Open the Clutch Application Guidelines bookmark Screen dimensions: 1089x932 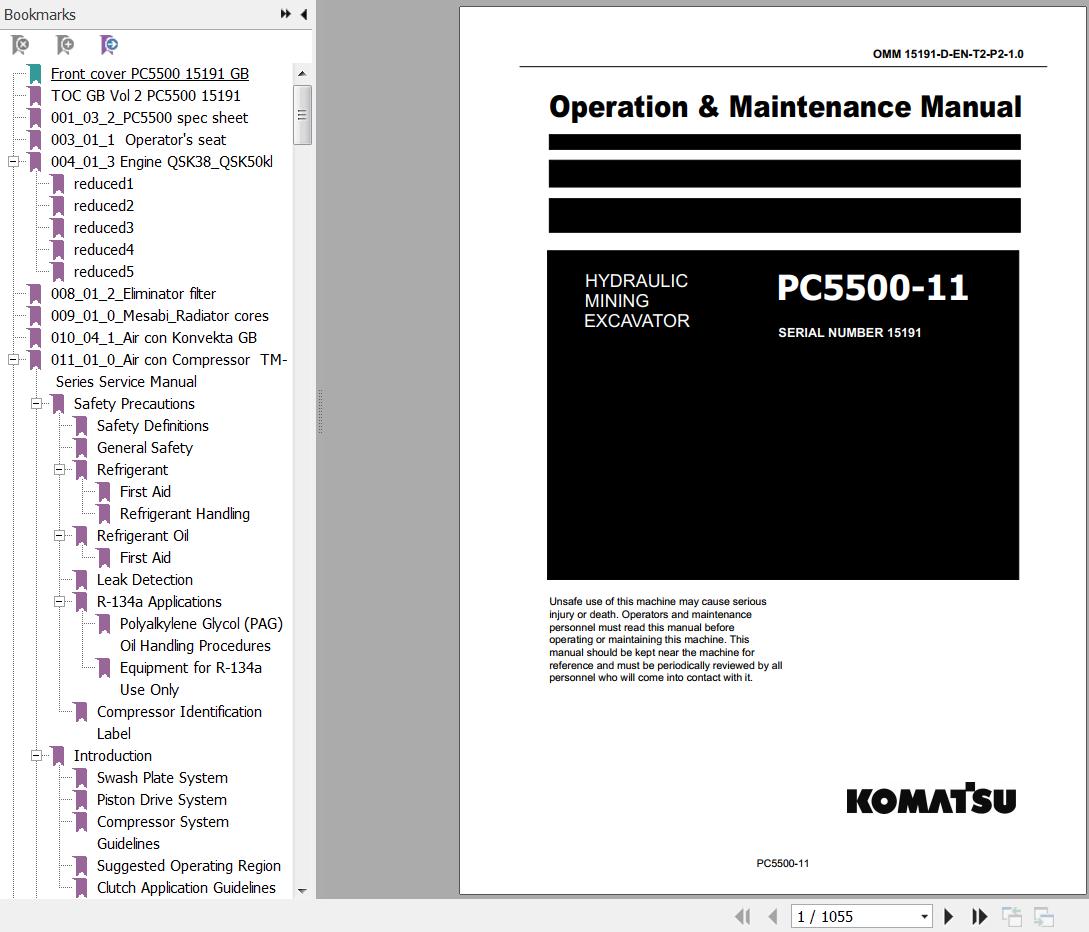[x=186, y=888]
